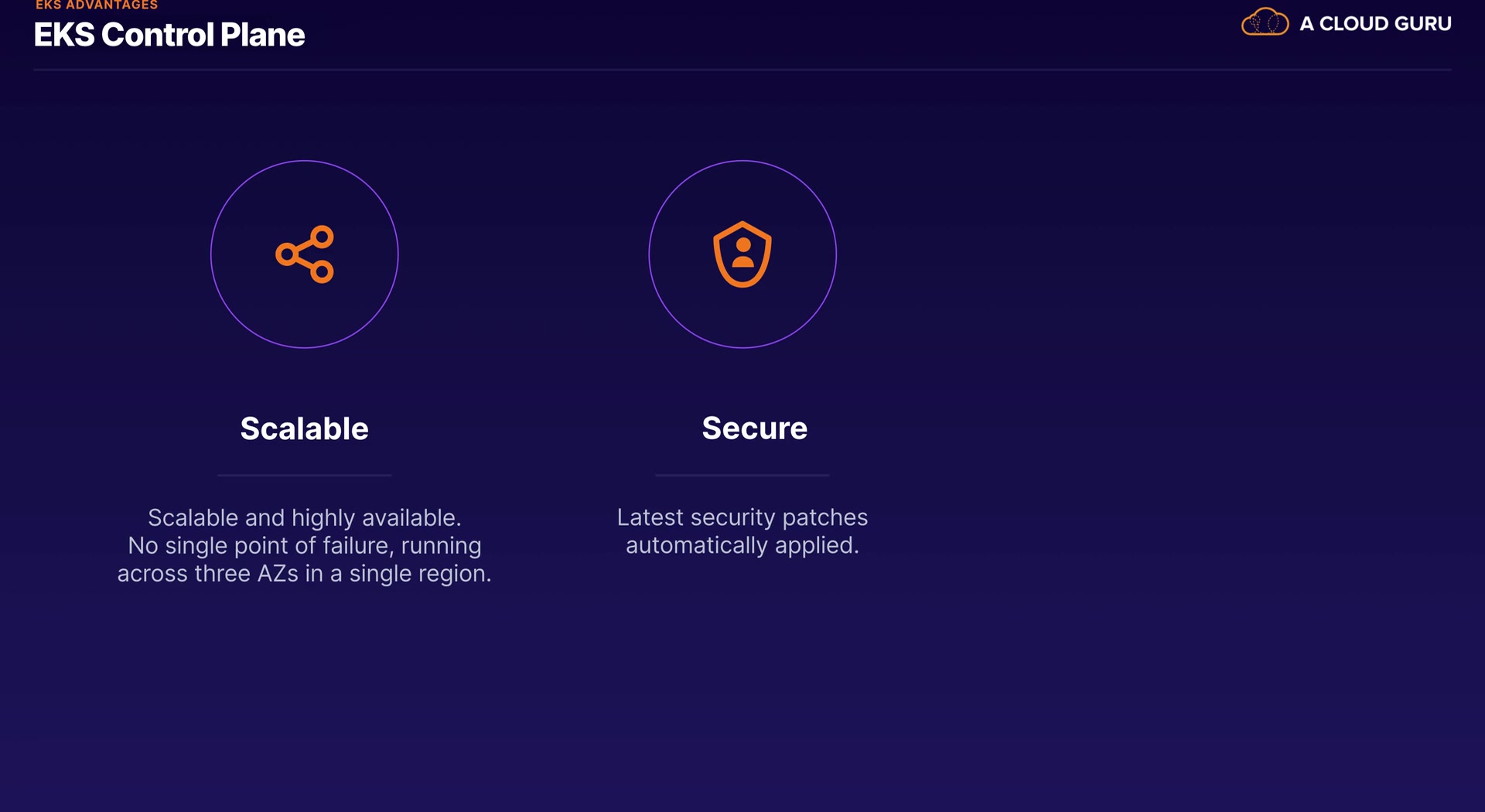
Task: Click the purple ring outline around Secure icon
Action: coord(649,254)
